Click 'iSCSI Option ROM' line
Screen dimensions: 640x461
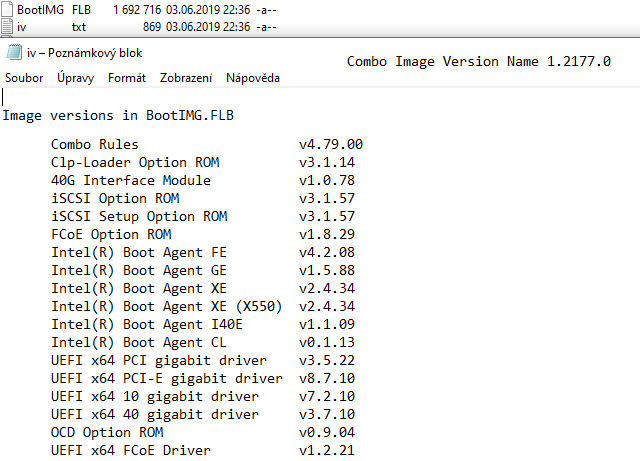click(115, 198)
